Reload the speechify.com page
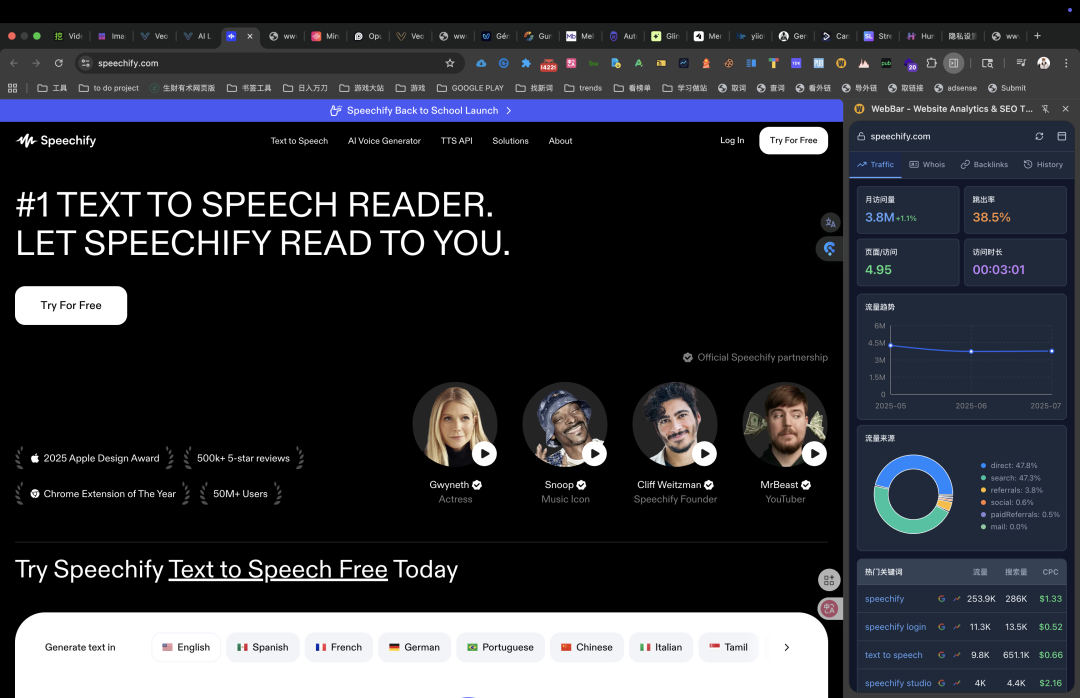The height and width of the screenshot is (698, 1080). coord(59,63)
